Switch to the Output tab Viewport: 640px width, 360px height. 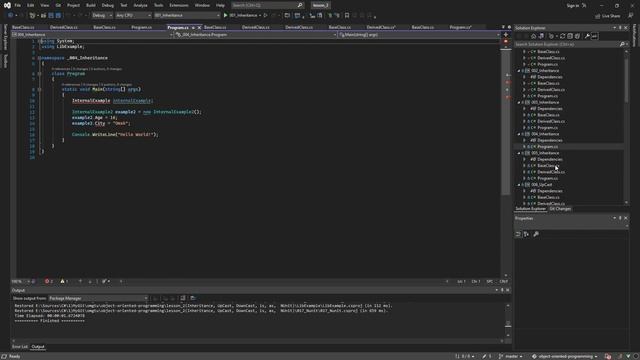tap(38, 347)
